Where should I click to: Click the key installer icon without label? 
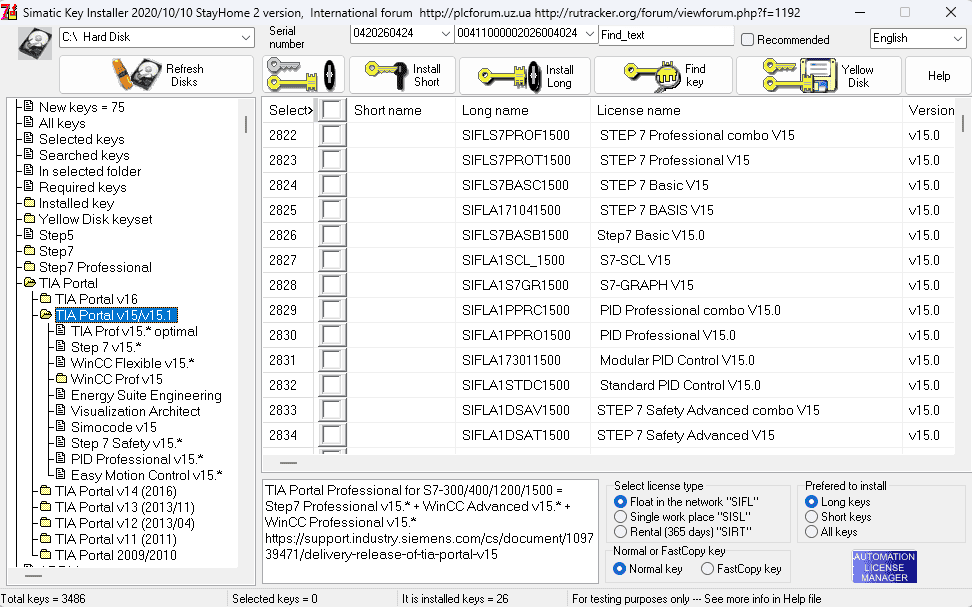pos(304,75)
